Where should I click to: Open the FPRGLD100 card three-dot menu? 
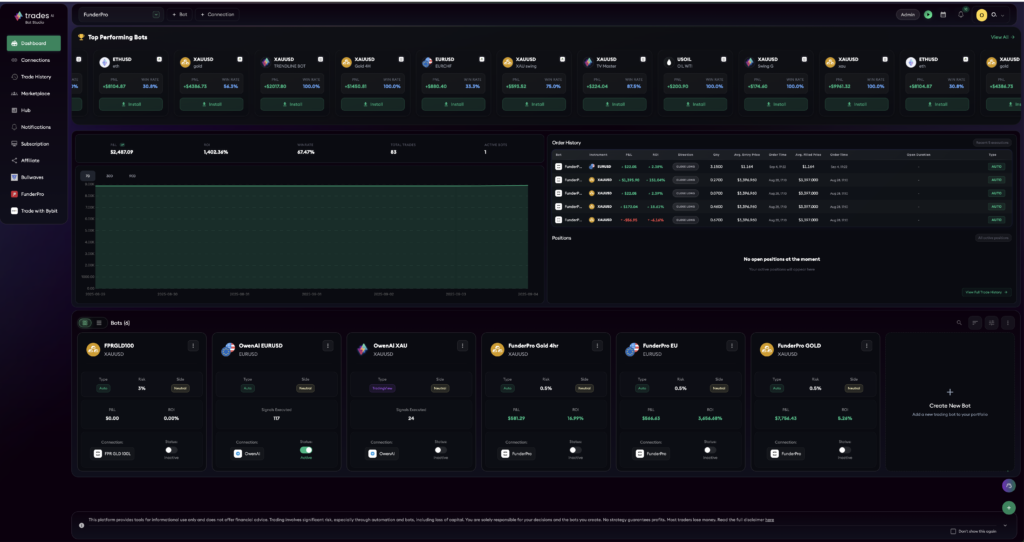coord(193,345)
